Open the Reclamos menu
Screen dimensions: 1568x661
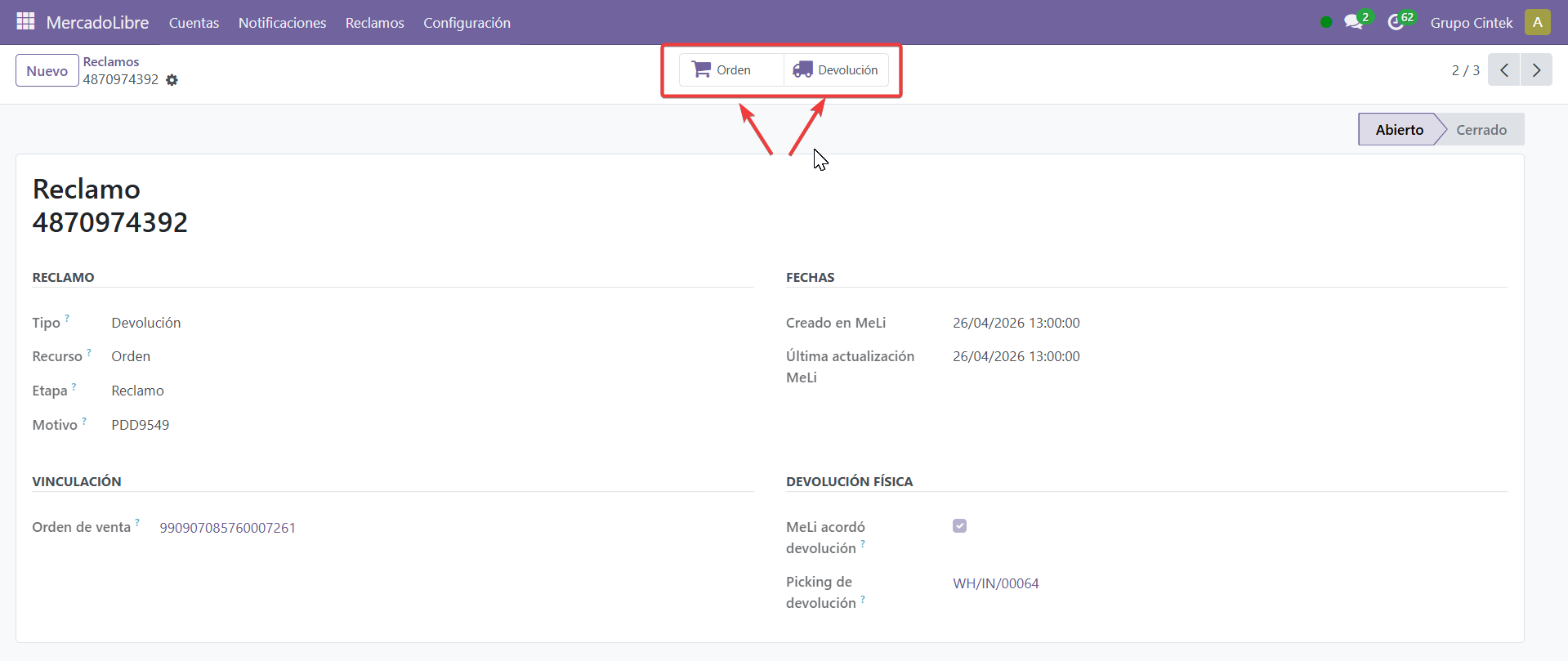click(x=374, y=23)
